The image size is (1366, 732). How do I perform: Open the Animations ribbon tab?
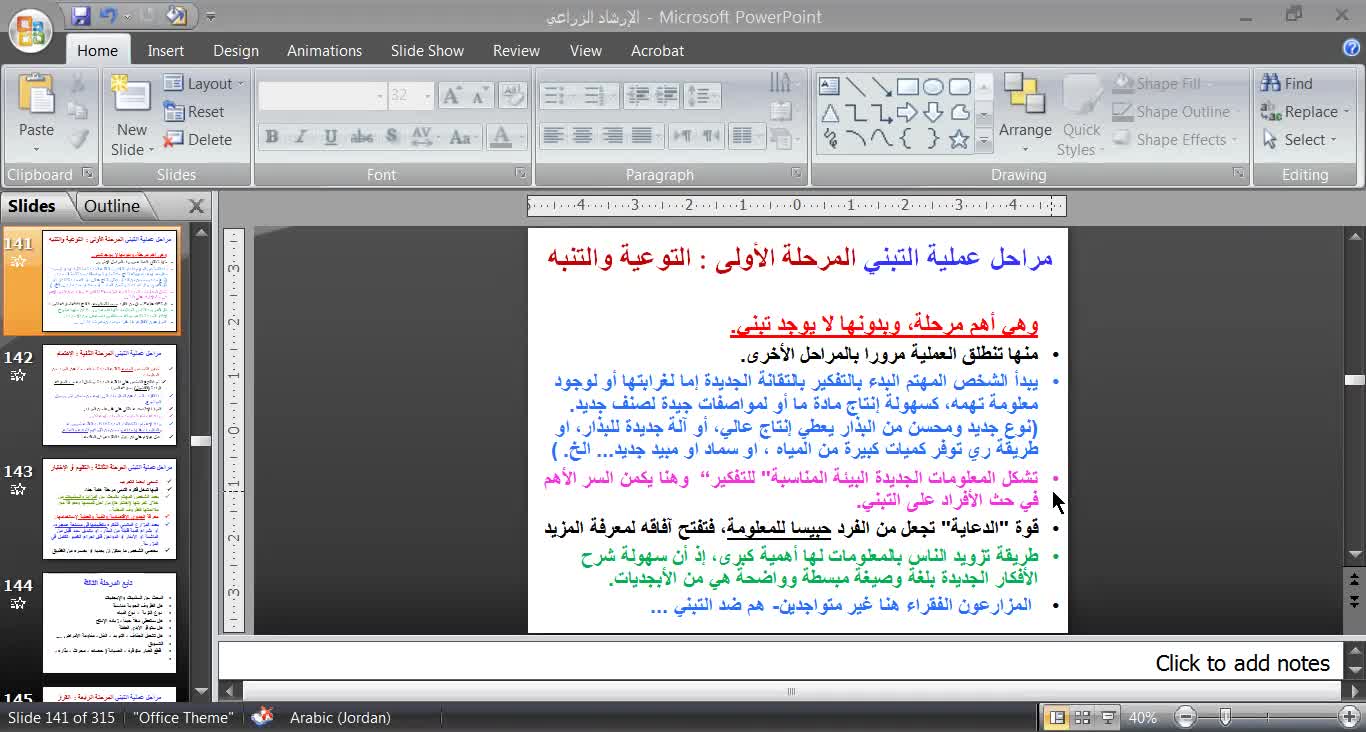tap(324, 51)
